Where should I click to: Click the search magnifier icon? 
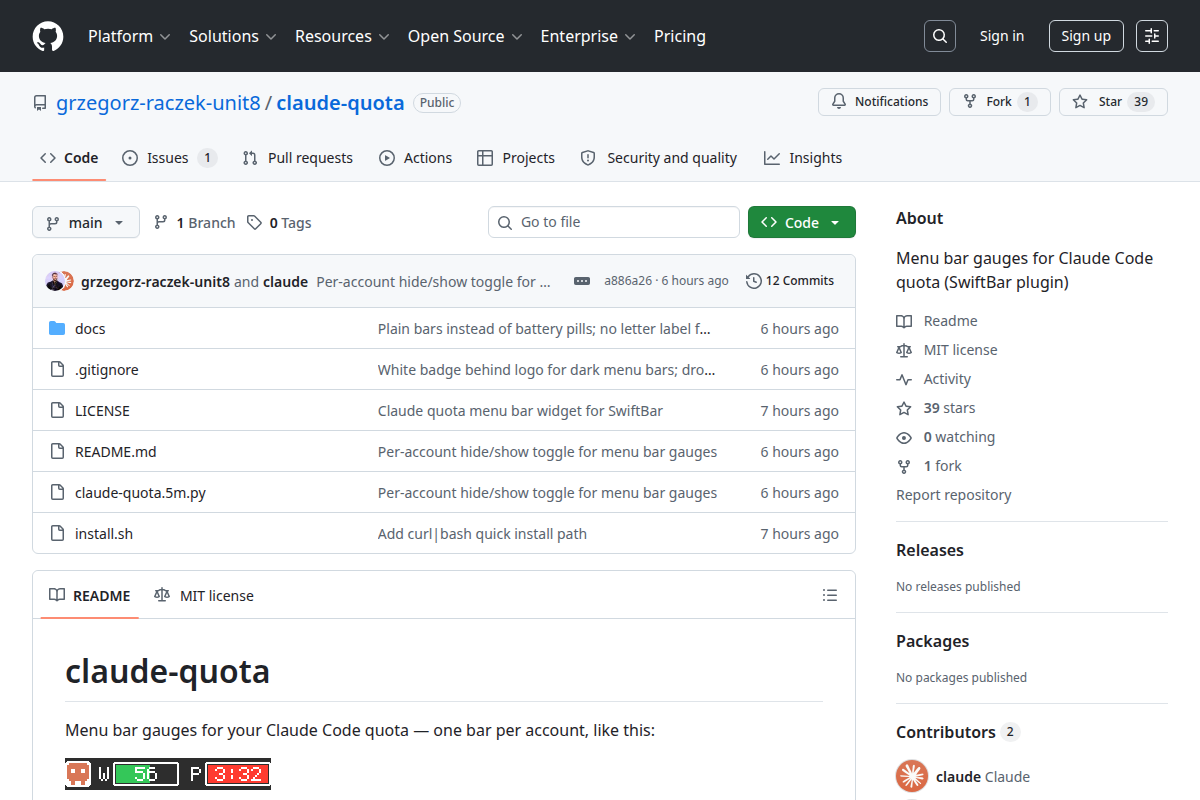click(939, 36)
